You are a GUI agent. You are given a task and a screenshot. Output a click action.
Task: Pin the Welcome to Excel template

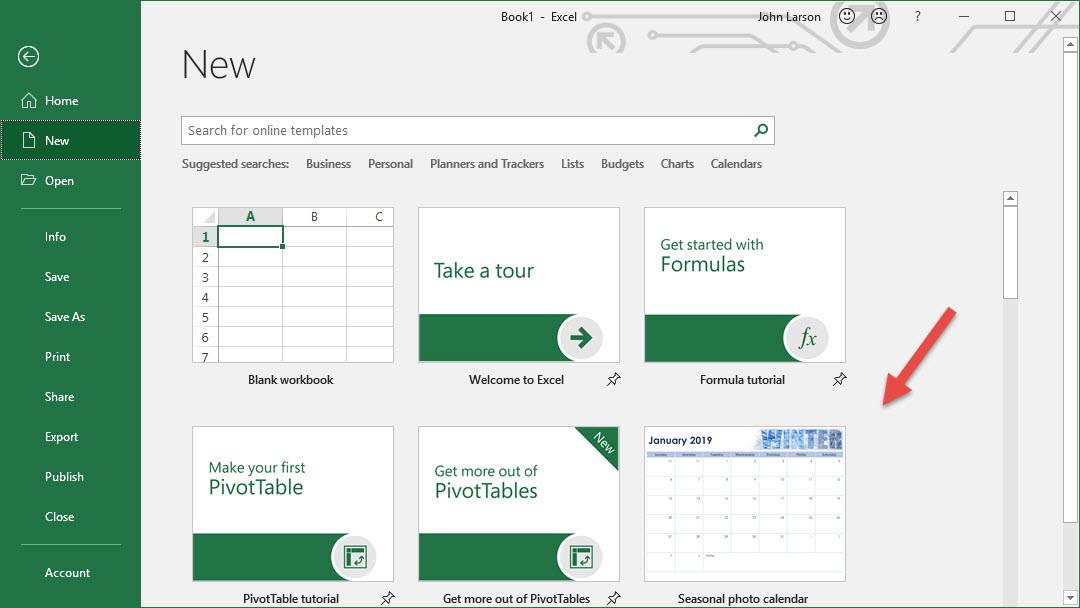(x=614, y=379)
